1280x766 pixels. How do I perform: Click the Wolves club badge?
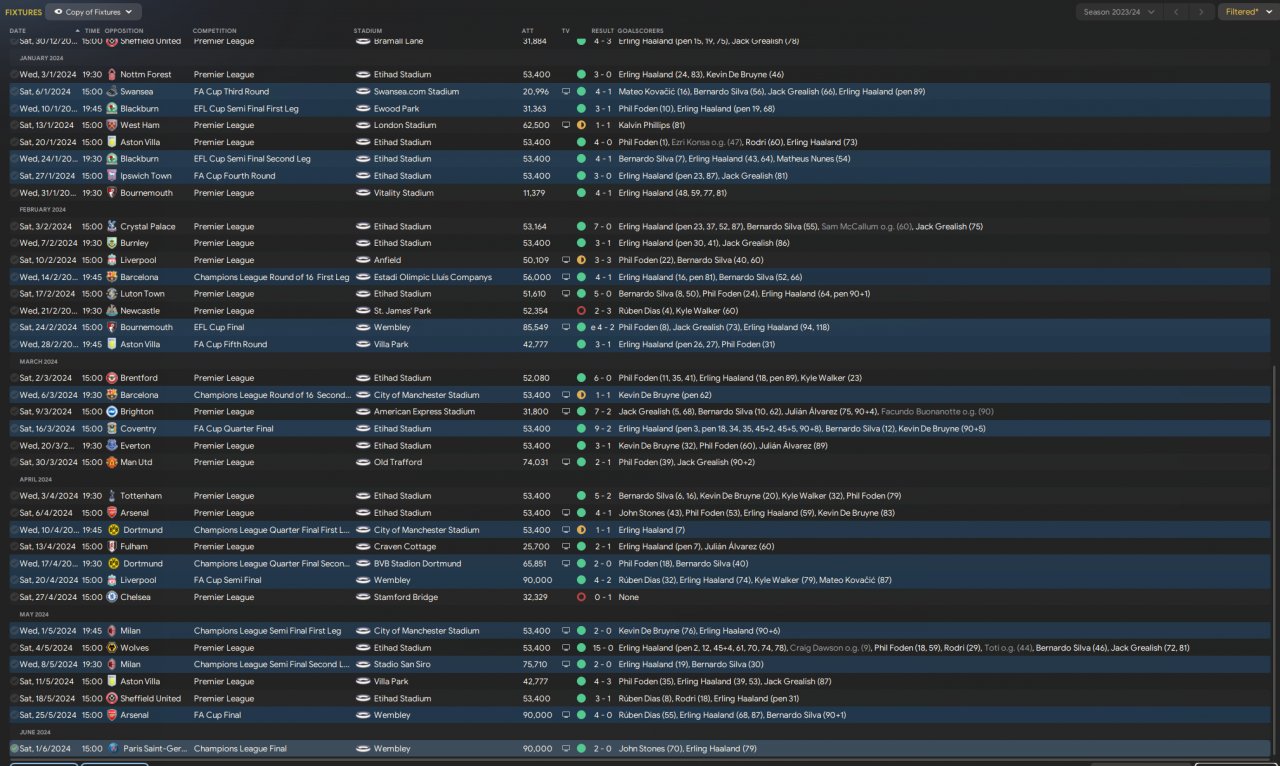(112, 648)
